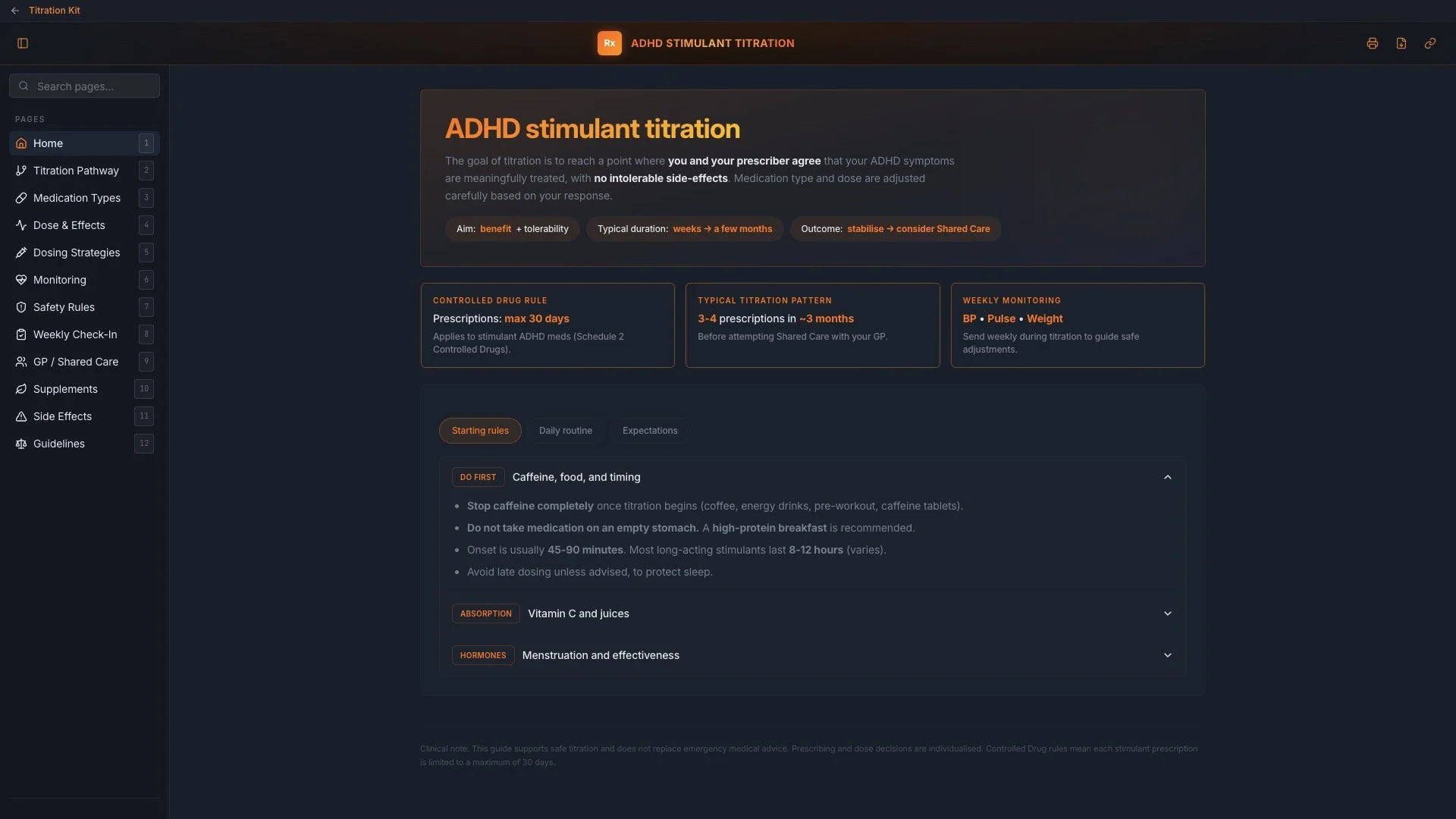The width and height of the screenshot is (1456, 819).
Task: Switch to the Expectations tab
Action: click(x=650, y=431)
